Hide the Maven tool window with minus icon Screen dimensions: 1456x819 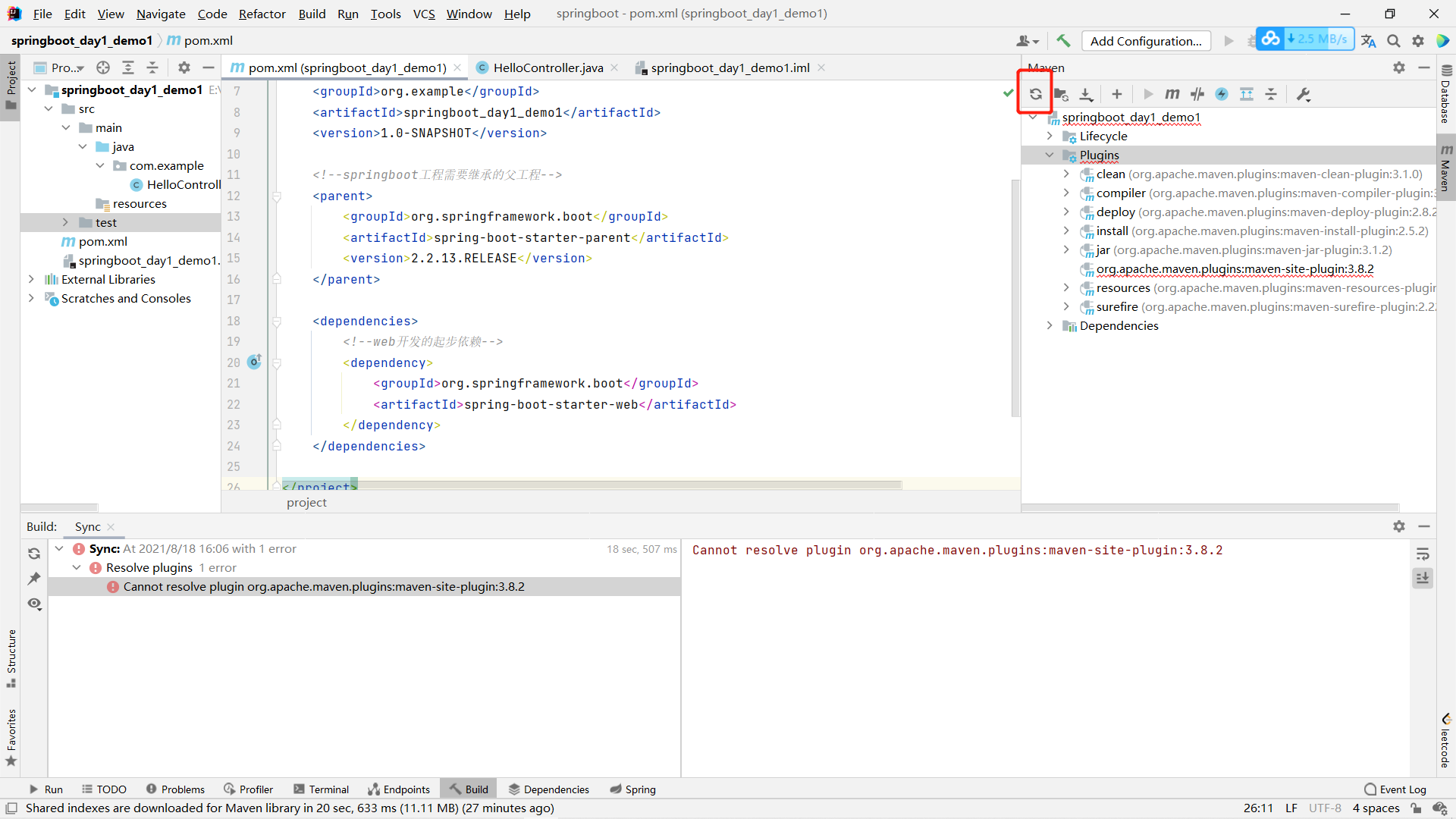1423,67
